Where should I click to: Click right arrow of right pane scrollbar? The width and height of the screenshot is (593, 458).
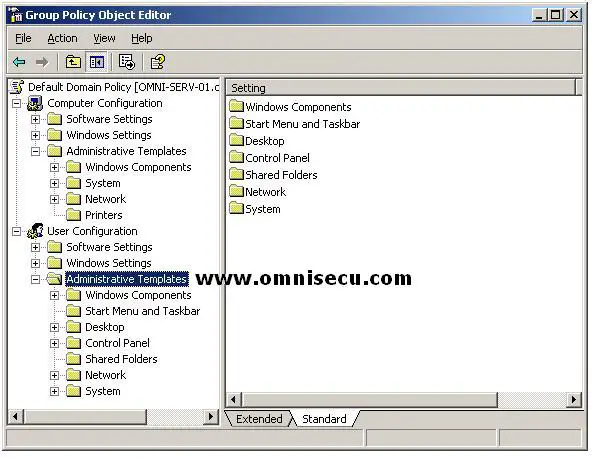click(574, 399)
